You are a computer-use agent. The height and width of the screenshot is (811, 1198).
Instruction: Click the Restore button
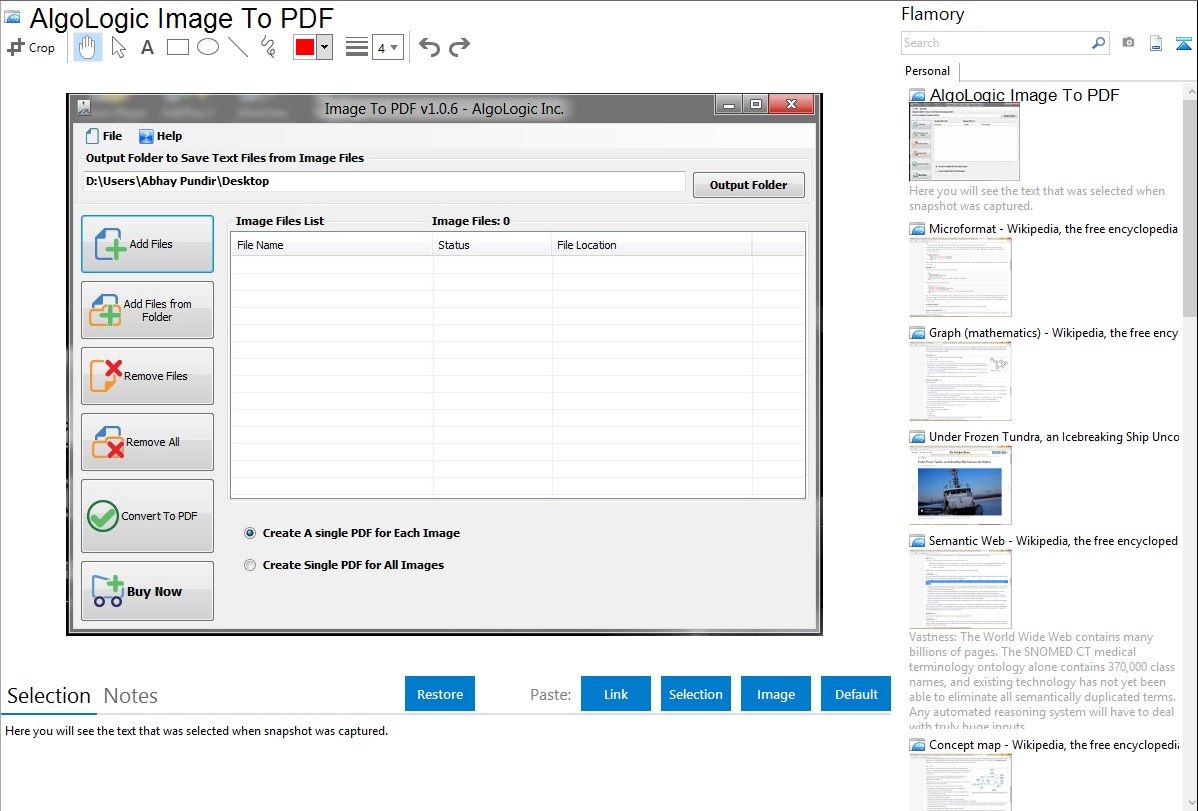click(x=440, y=694)
